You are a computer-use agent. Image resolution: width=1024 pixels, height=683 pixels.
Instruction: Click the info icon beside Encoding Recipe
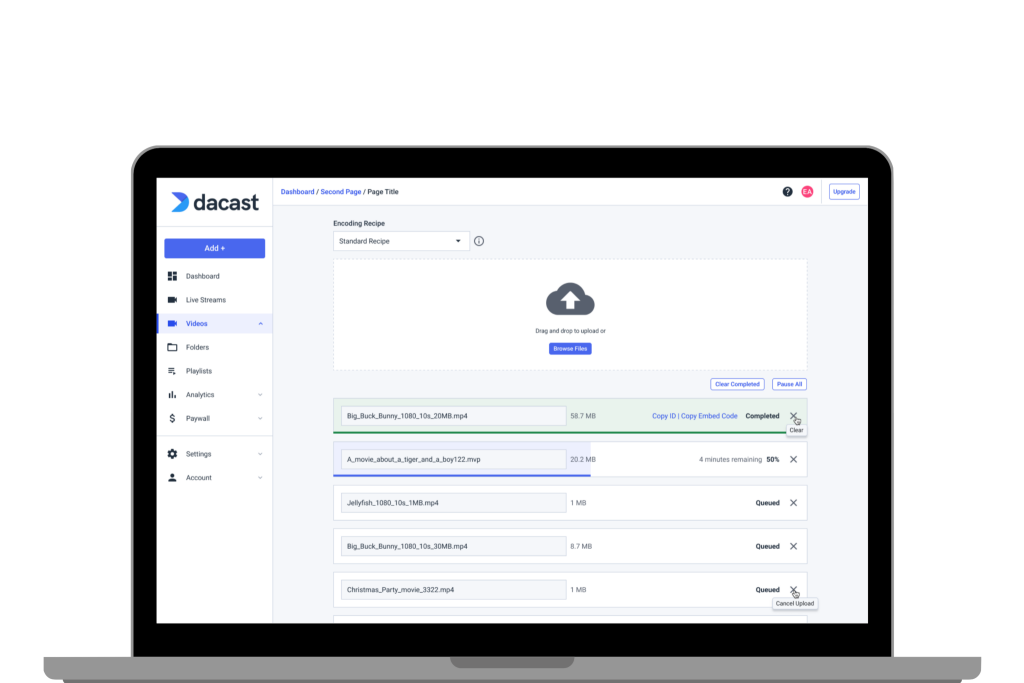(479, 241)
